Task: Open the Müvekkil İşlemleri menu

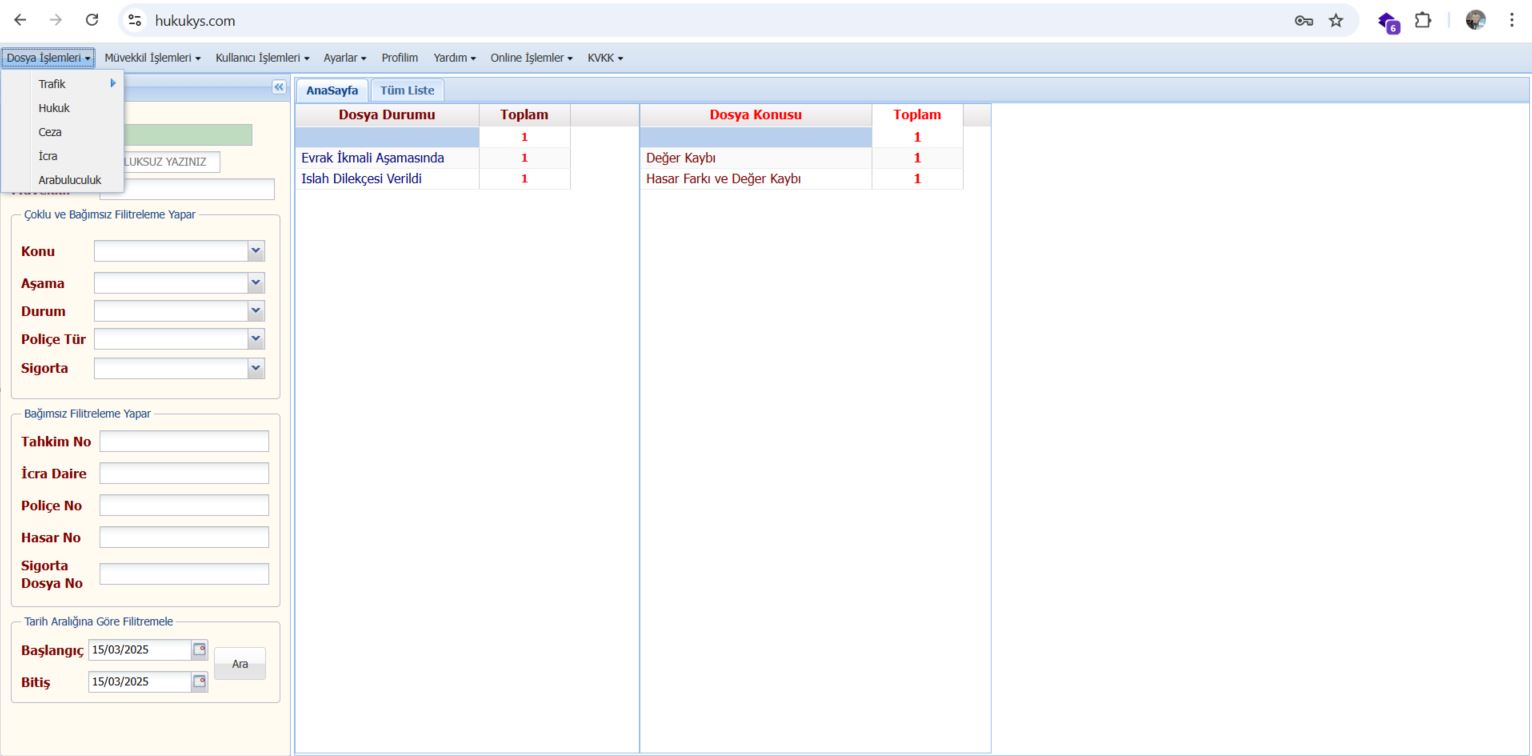Action: [x=152, y=58]
